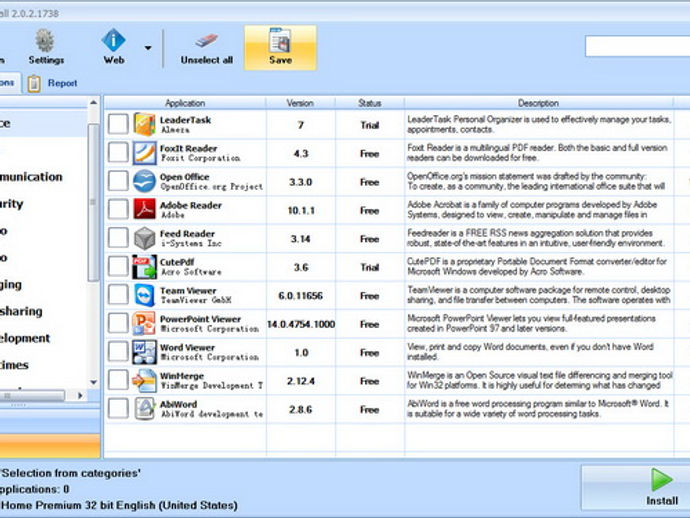
Task: Click the 'Selection from categories' status text
Action: point(70,474)
